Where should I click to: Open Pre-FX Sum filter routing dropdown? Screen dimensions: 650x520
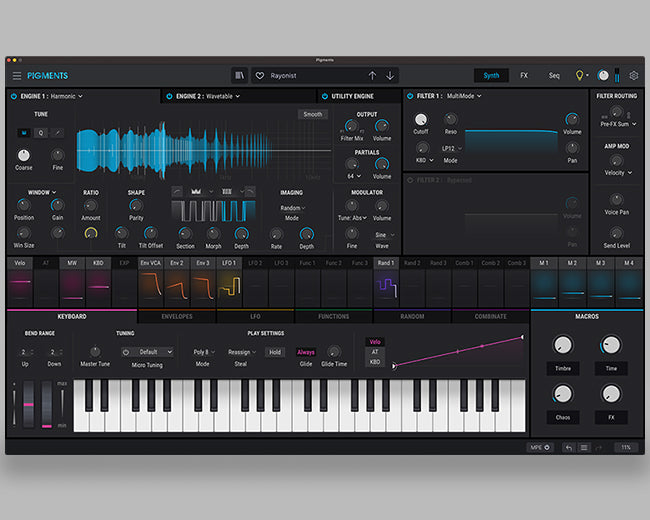[618, 124]
